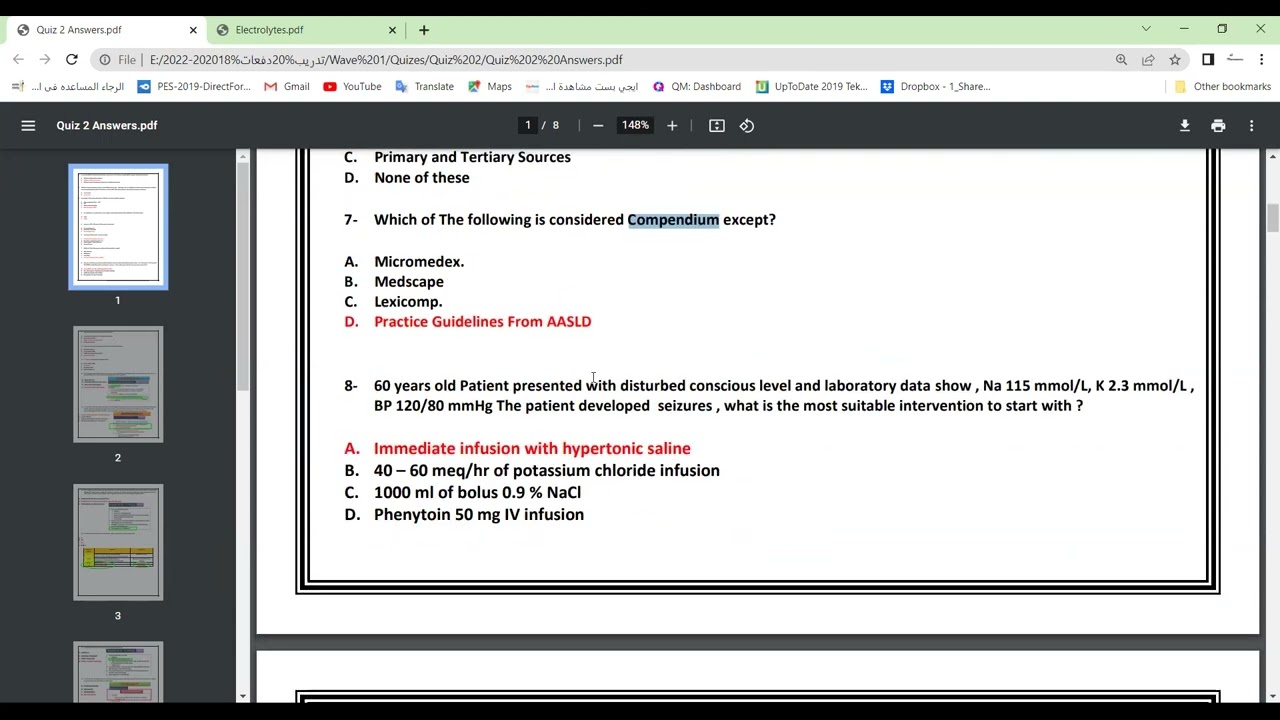
Task: Bookmark this tab with the star icon
Action: (1175, 60)
